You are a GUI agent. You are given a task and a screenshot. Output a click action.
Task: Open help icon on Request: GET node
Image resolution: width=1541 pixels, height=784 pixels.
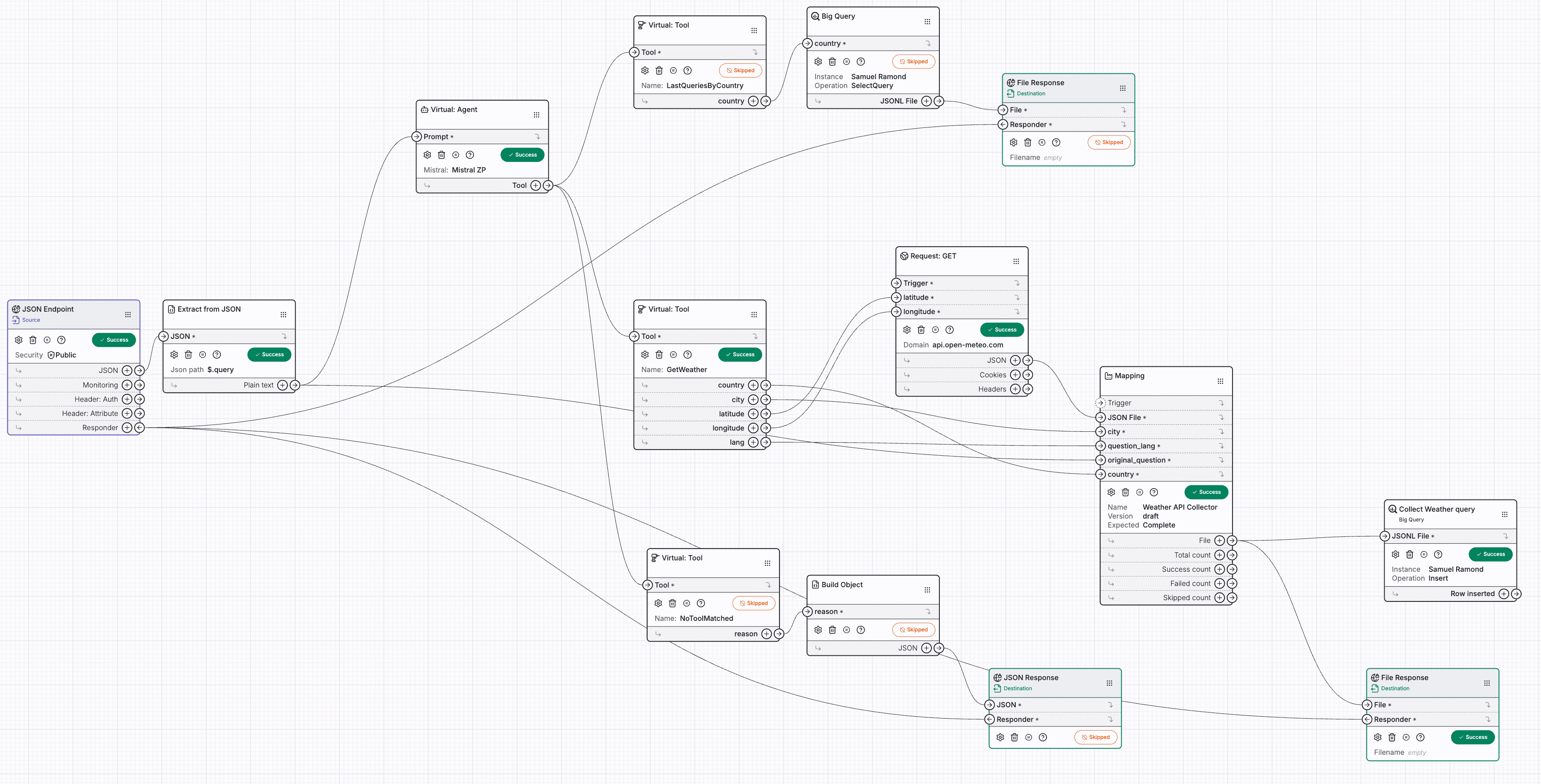click(950, 330)
